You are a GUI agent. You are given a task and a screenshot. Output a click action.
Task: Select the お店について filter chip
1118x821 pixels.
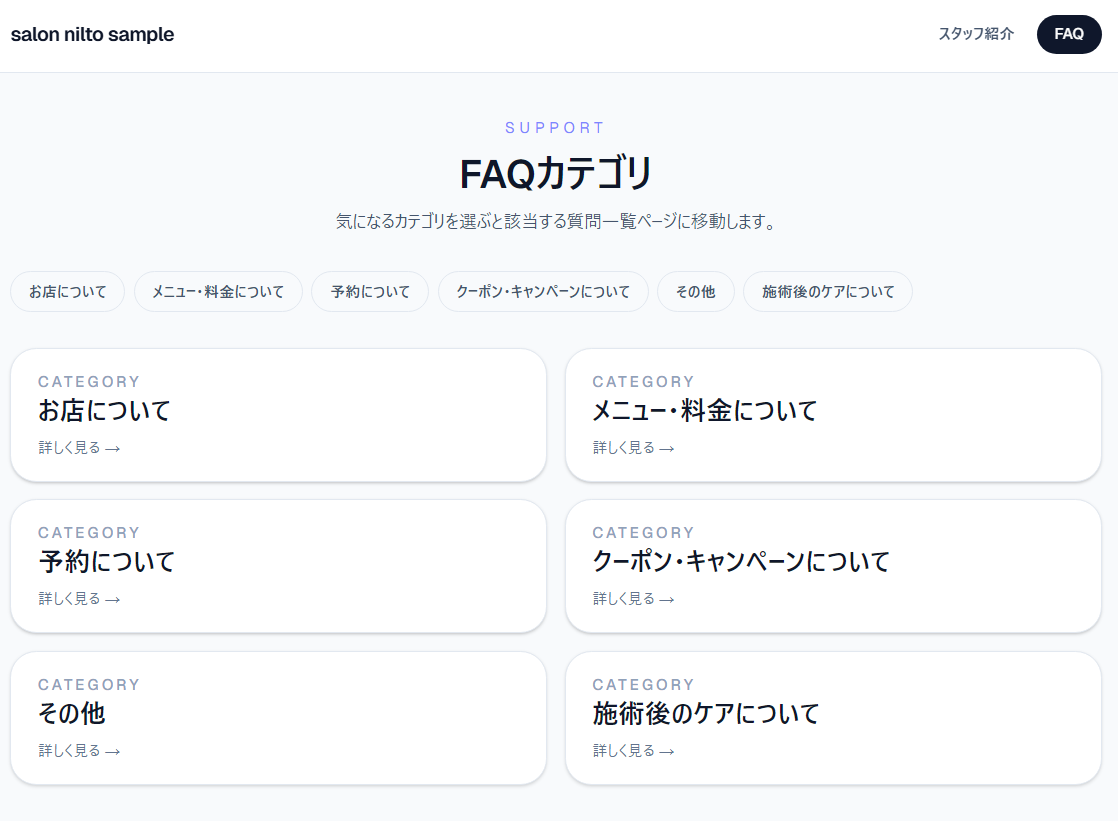[67, 292]
